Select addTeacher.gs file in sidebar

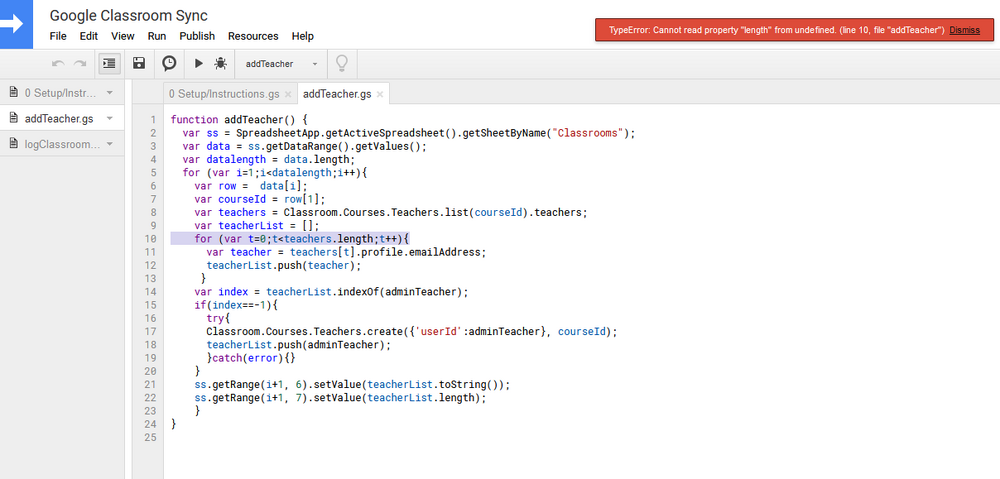59,119
